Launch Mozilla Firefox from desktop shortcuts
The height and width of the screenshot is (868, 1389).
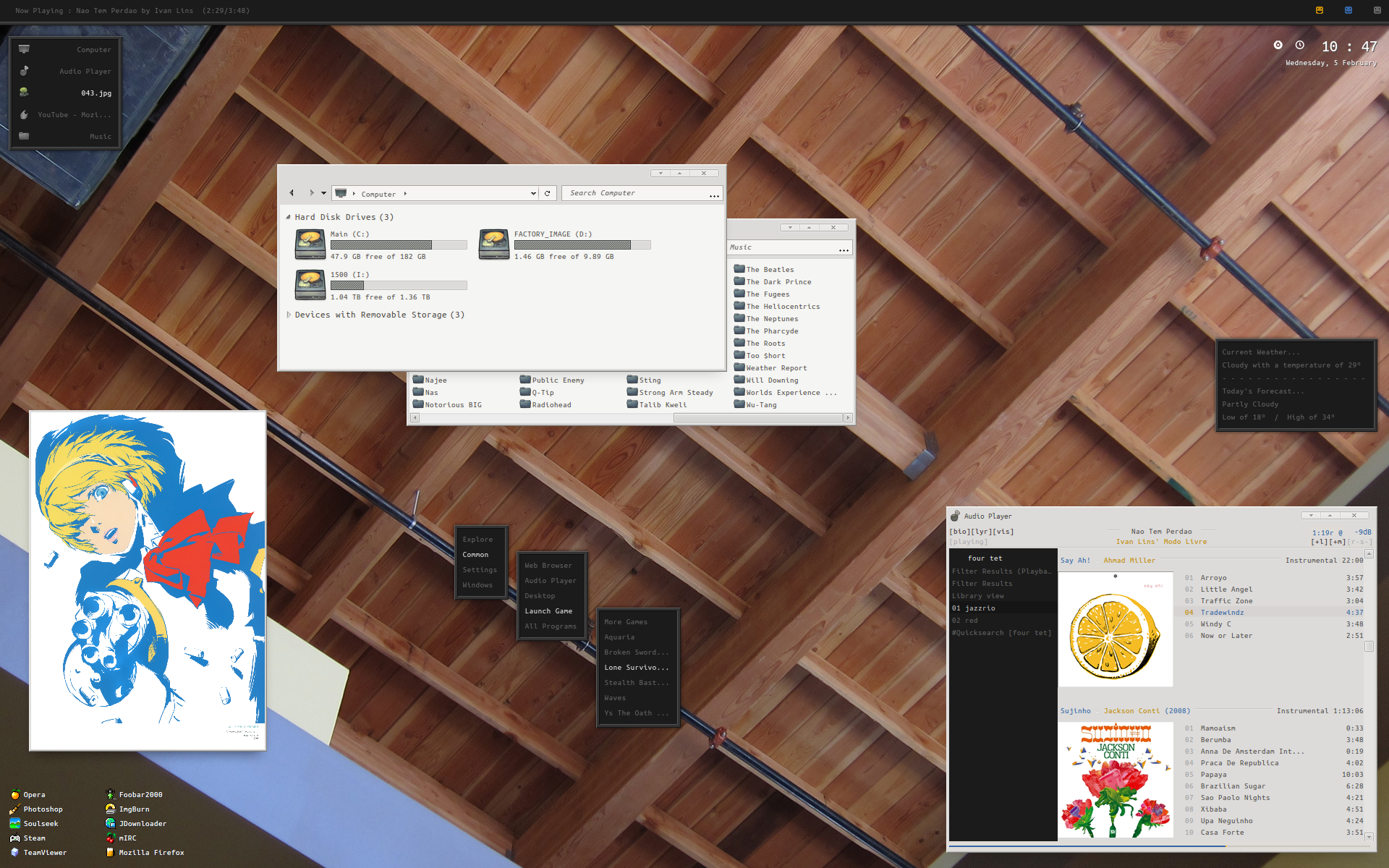145,852
